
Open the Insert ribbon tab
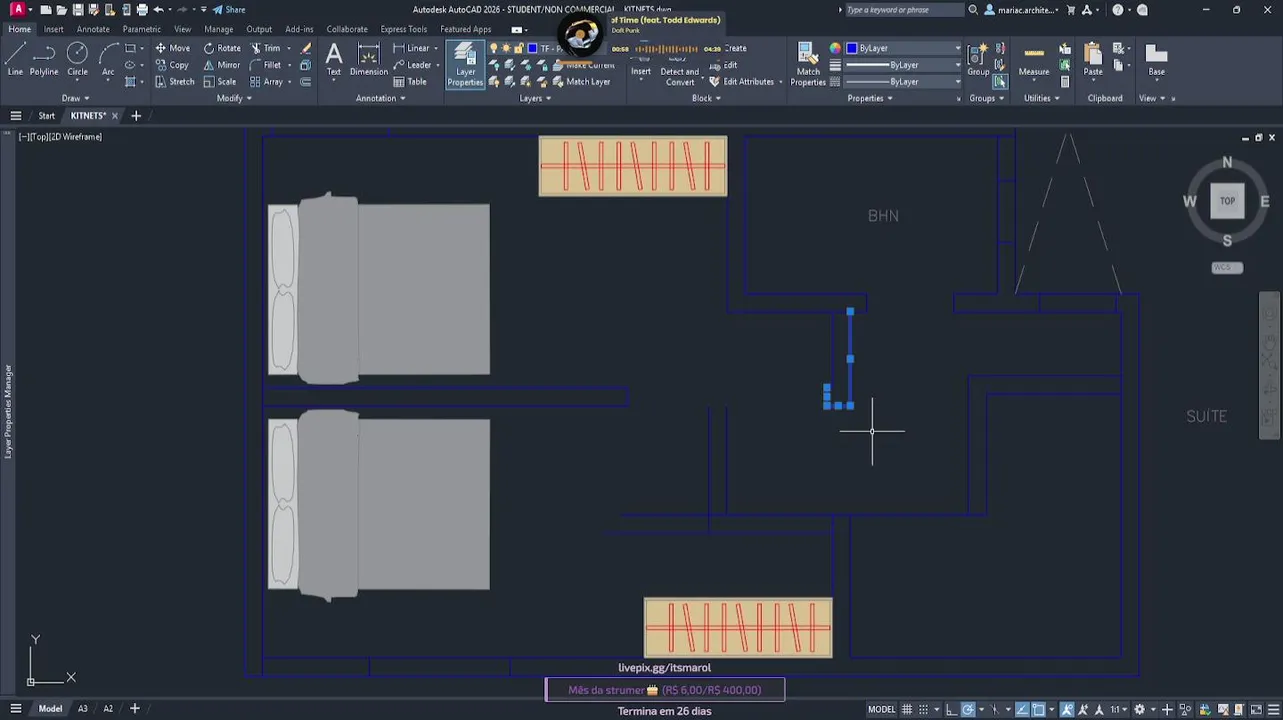(53, 29)
